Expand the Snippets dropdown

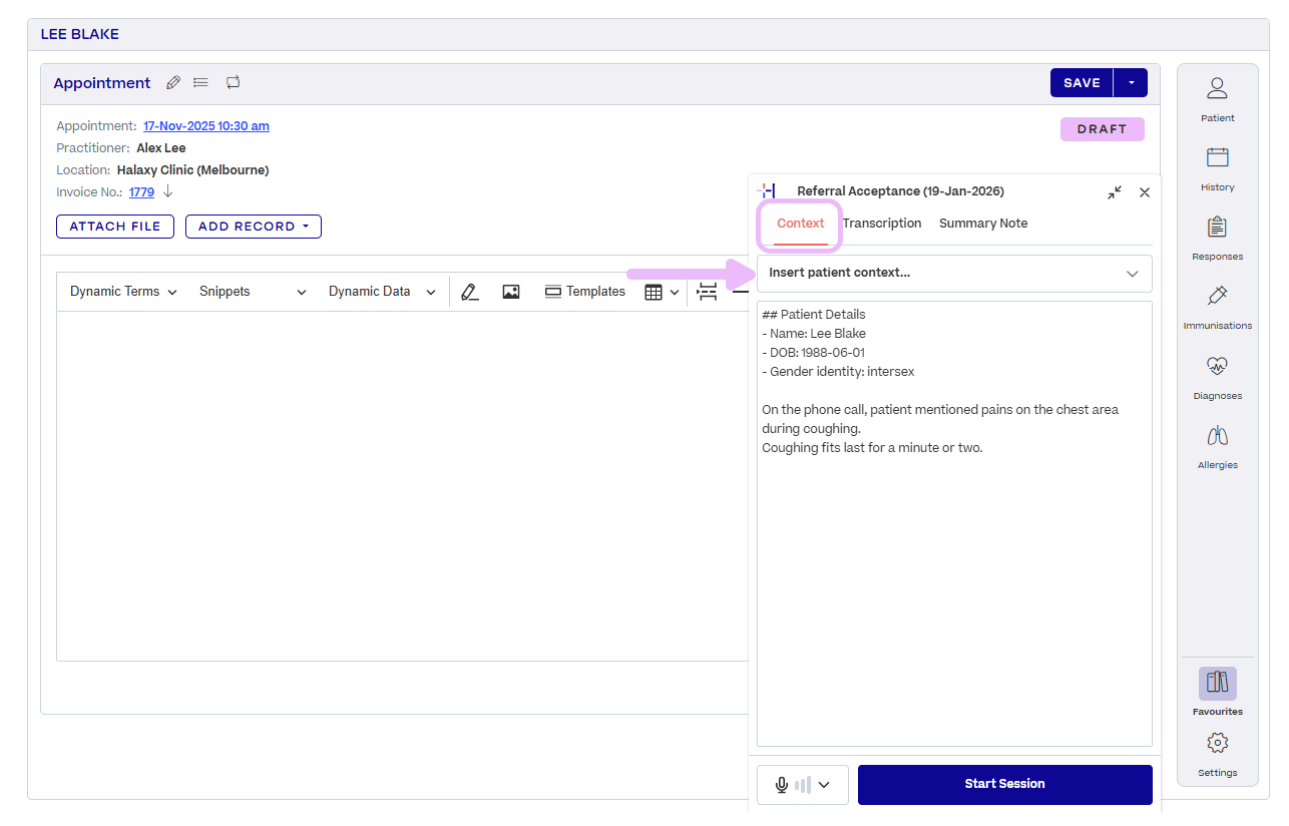(x=252, y=292)
